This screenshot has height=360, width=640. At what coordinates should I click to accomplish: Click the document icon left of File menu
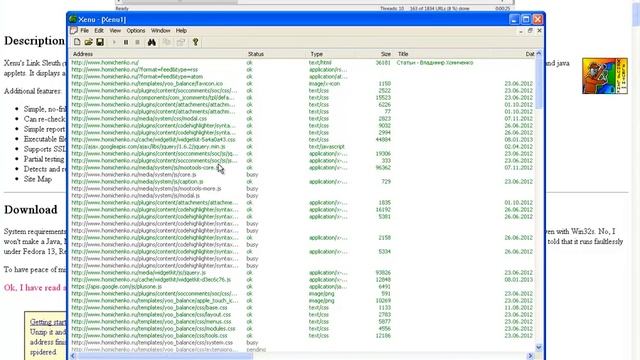[x=73, y=31]
